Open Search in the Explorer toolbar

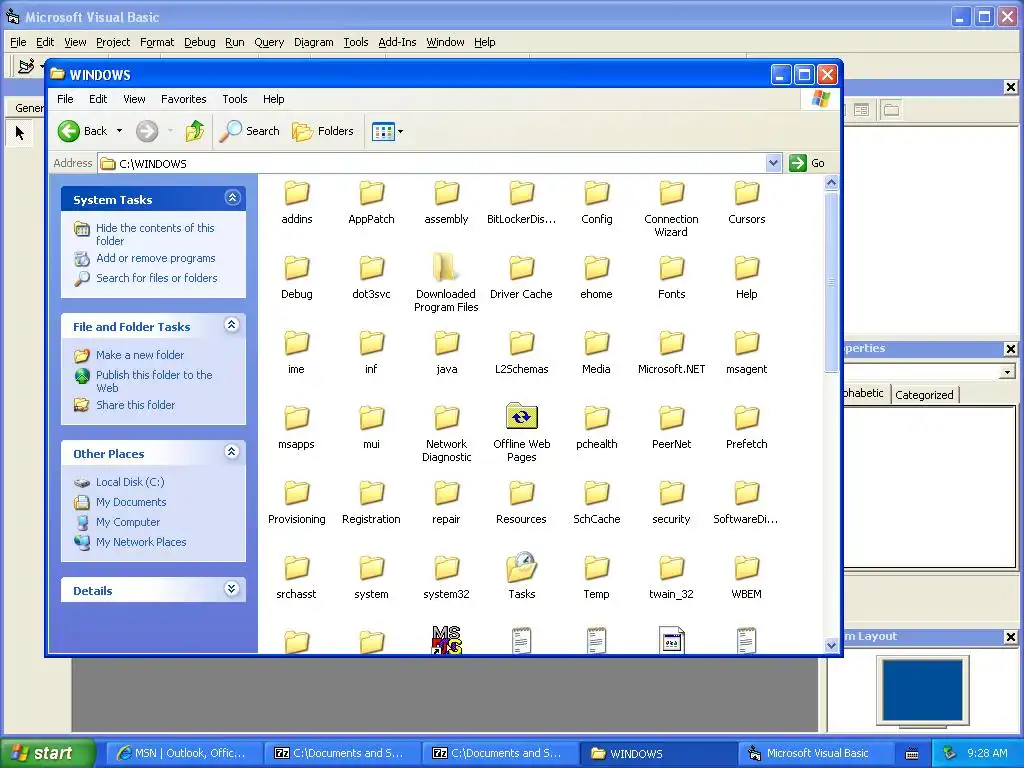pos(249,131)
